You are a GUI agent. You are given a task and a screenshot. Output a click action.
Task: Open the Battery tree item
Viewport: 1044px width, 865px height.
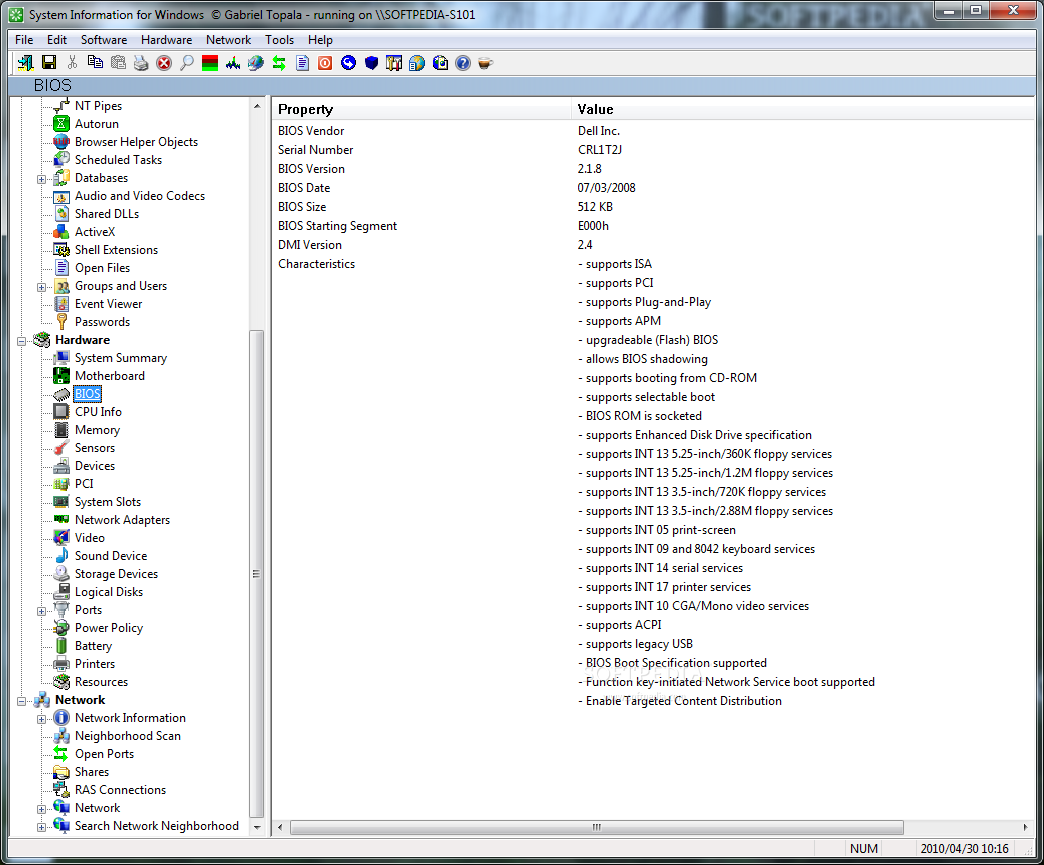click(x=93, y=645)
